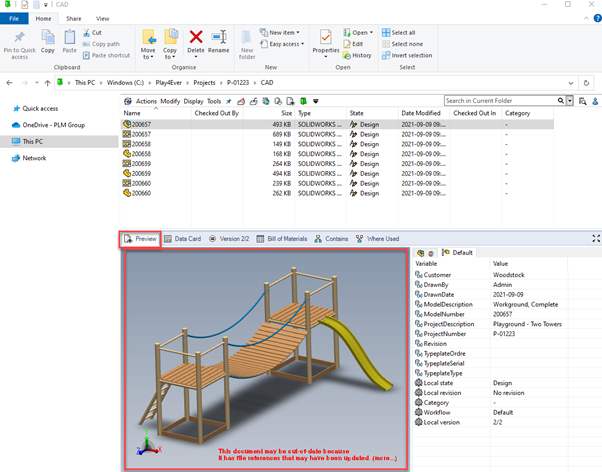
Task: Select the 200660 file of 262 KB
Action: pos(337,193)
